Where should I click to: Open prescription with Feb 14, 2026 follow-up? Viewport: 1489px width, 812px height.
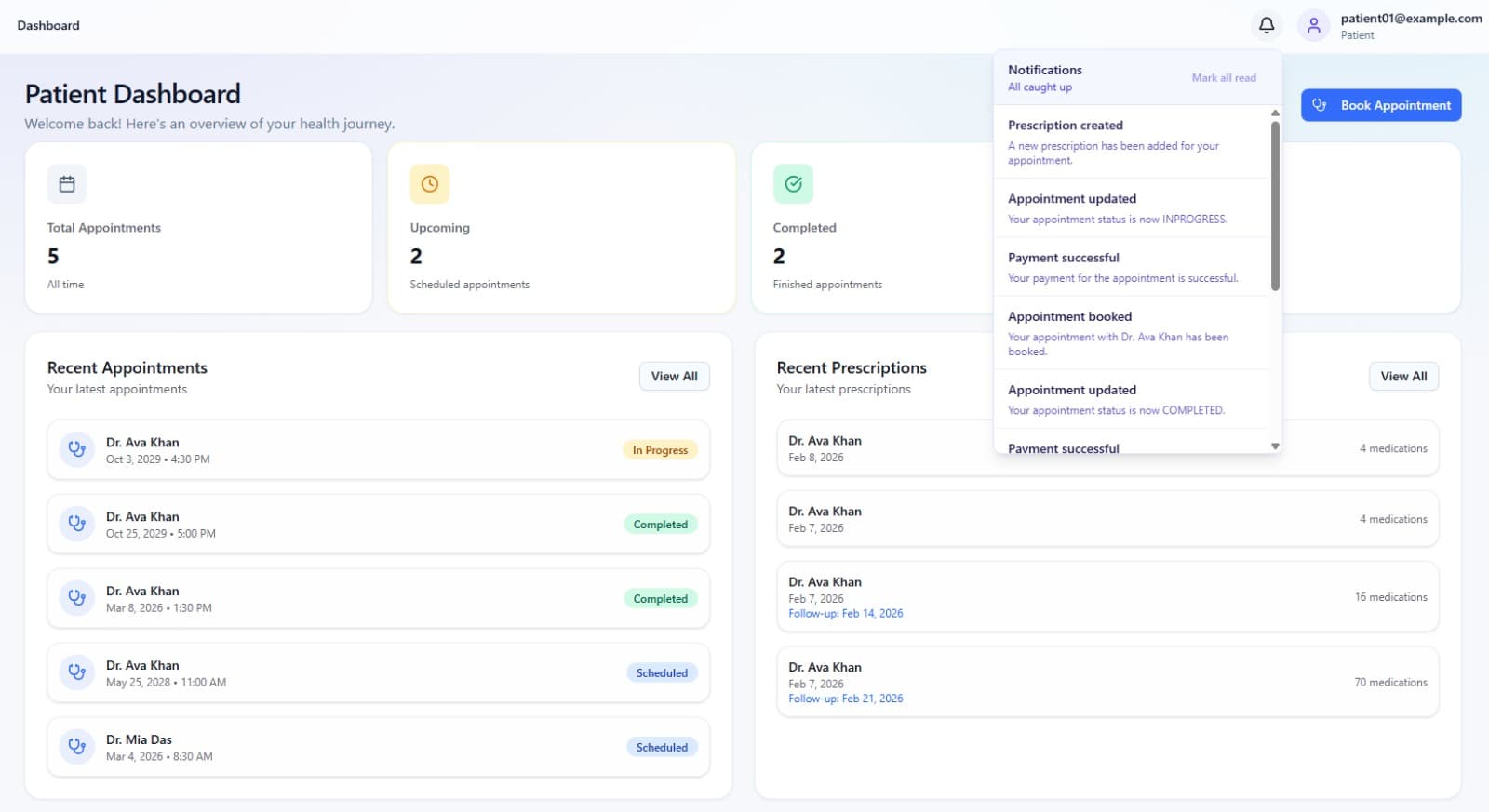[1107, 596]
